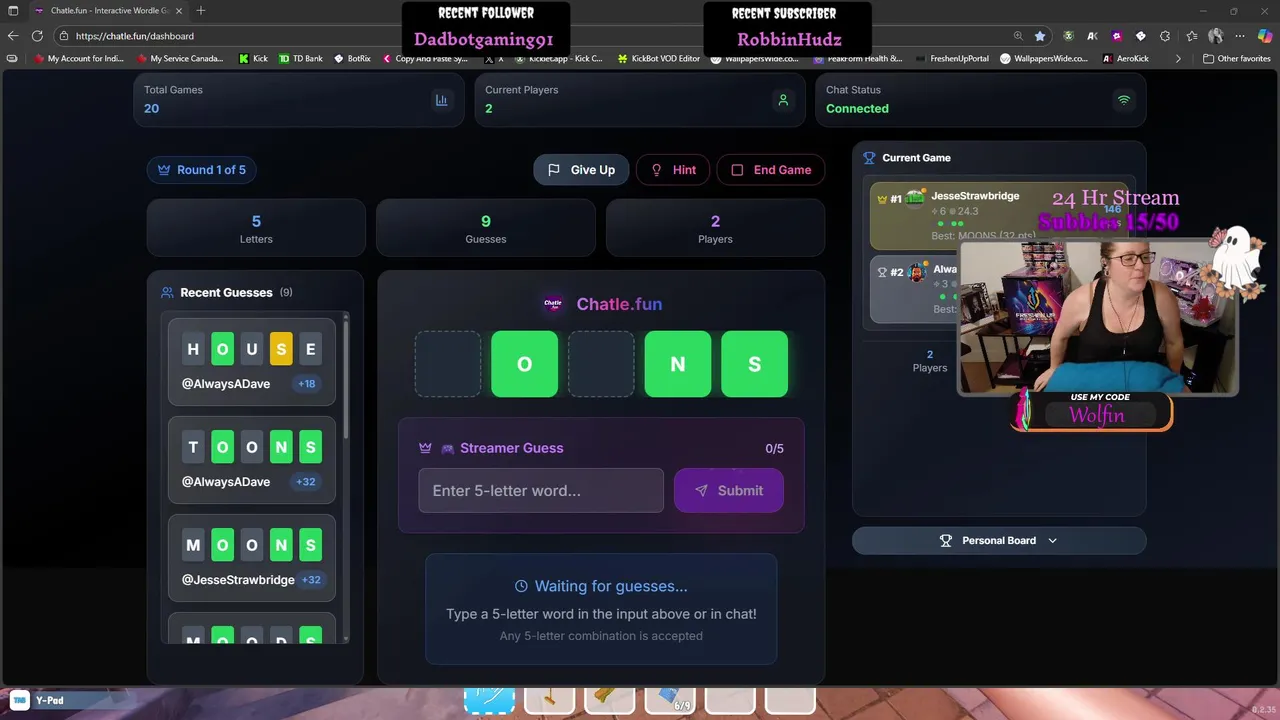Screen dimensions: 1280x720
Task: Click the Chatle.fun logo in game card
Action: point(553,304)
